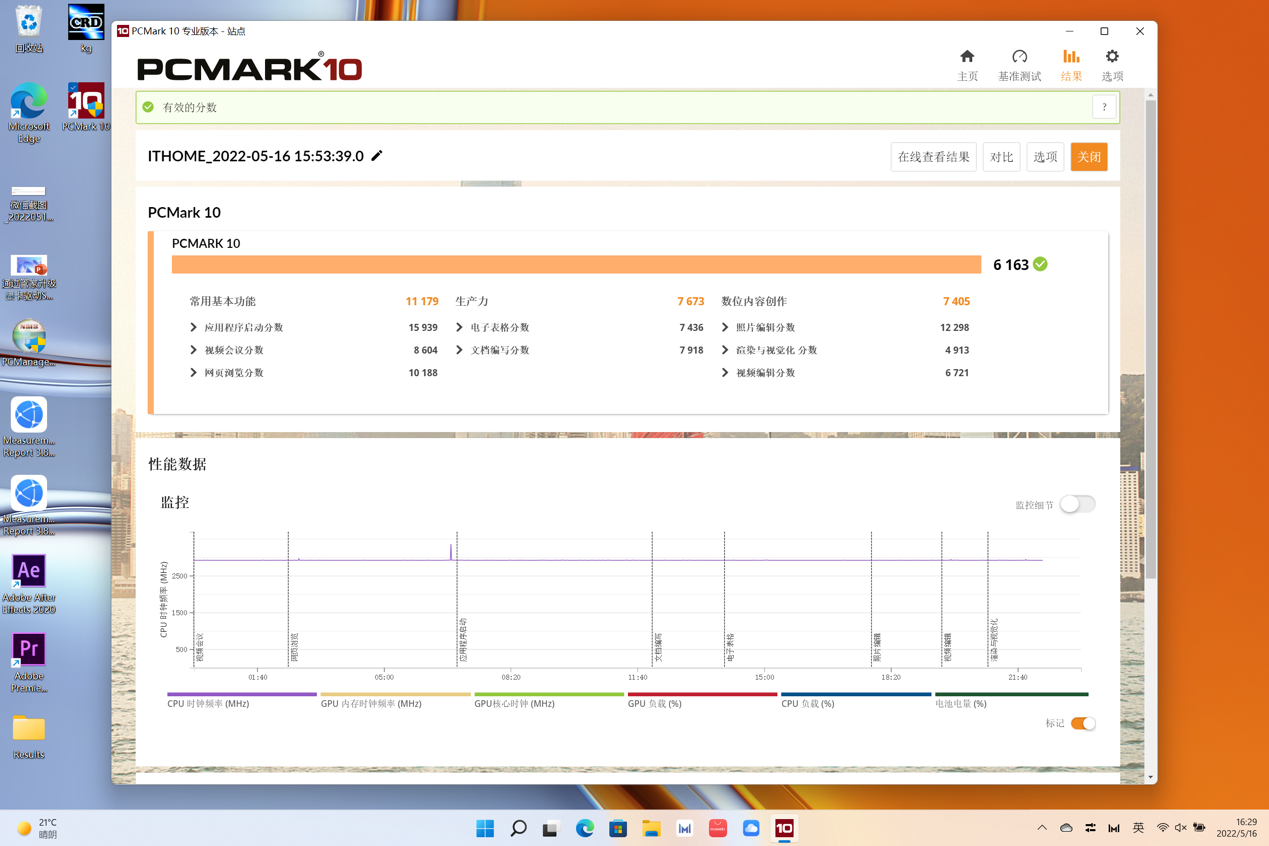1269x846 pixels.
Task: Click the 应用程序启动 marker line in chart
Action: point(457,600)
